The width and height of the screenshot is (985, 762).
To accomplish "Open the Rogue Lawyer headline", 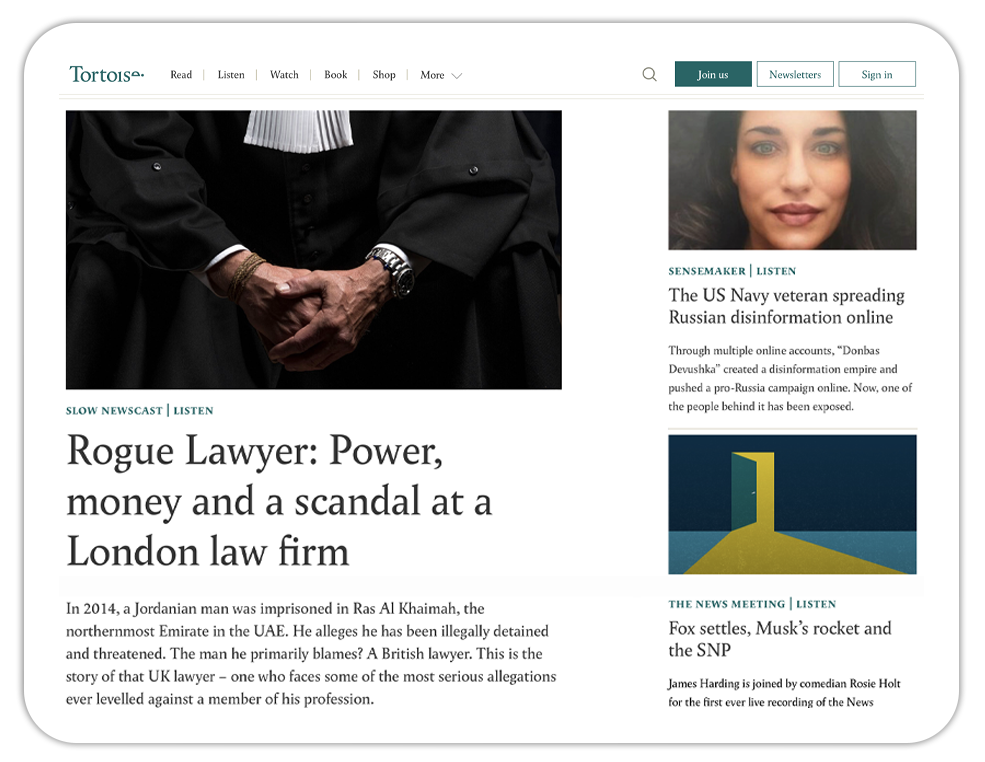I will 280,501.
